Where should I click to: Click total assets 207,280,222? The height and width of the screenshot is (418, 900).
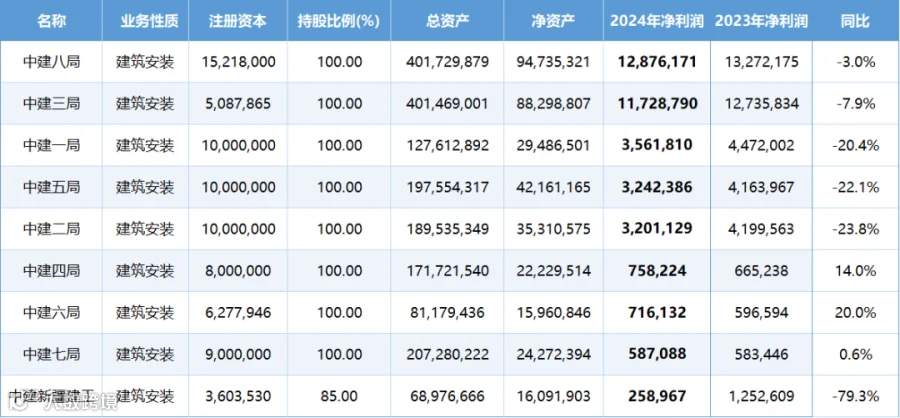click(x=448, y=354)
